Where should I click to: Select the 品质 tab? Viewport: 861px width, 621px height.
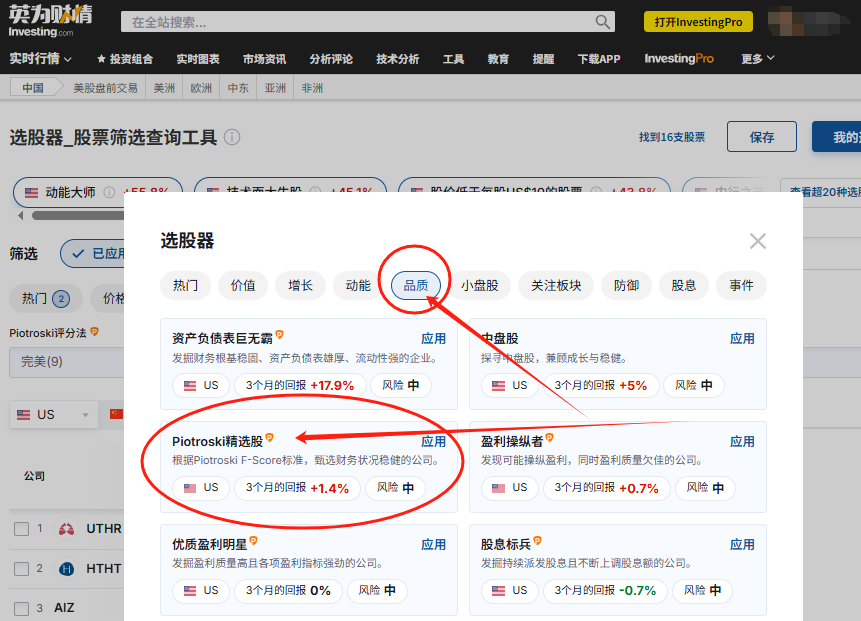(416, 286)
